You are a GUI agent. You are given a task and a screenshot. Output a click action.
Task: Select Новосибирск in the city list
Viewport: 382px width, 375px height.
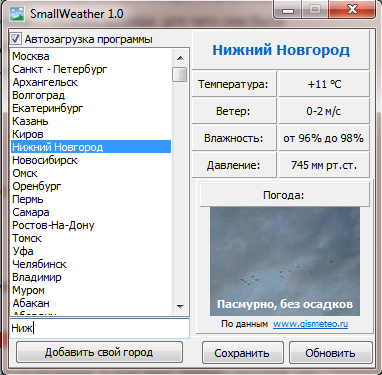click(91, 160)
